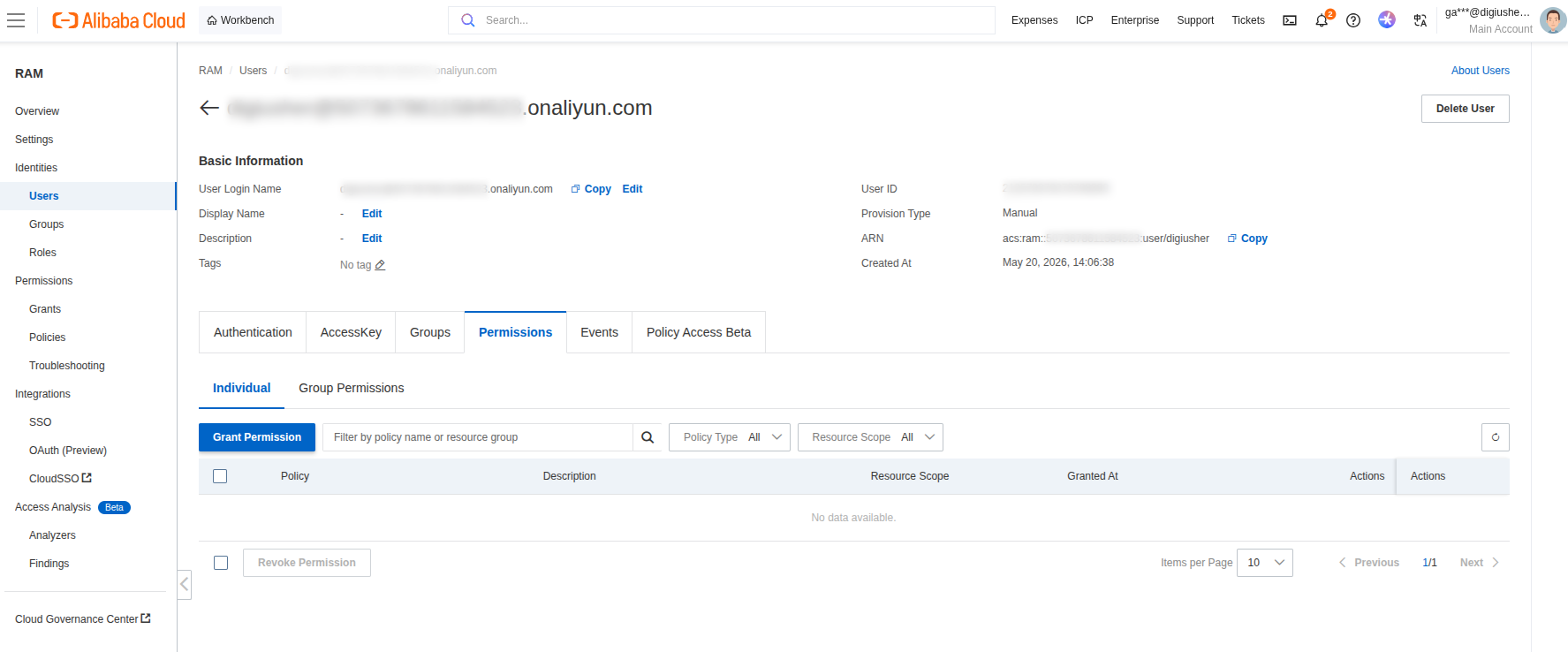Open the AI assistant star icon

pyautogui.click(x=1387, y=19)
